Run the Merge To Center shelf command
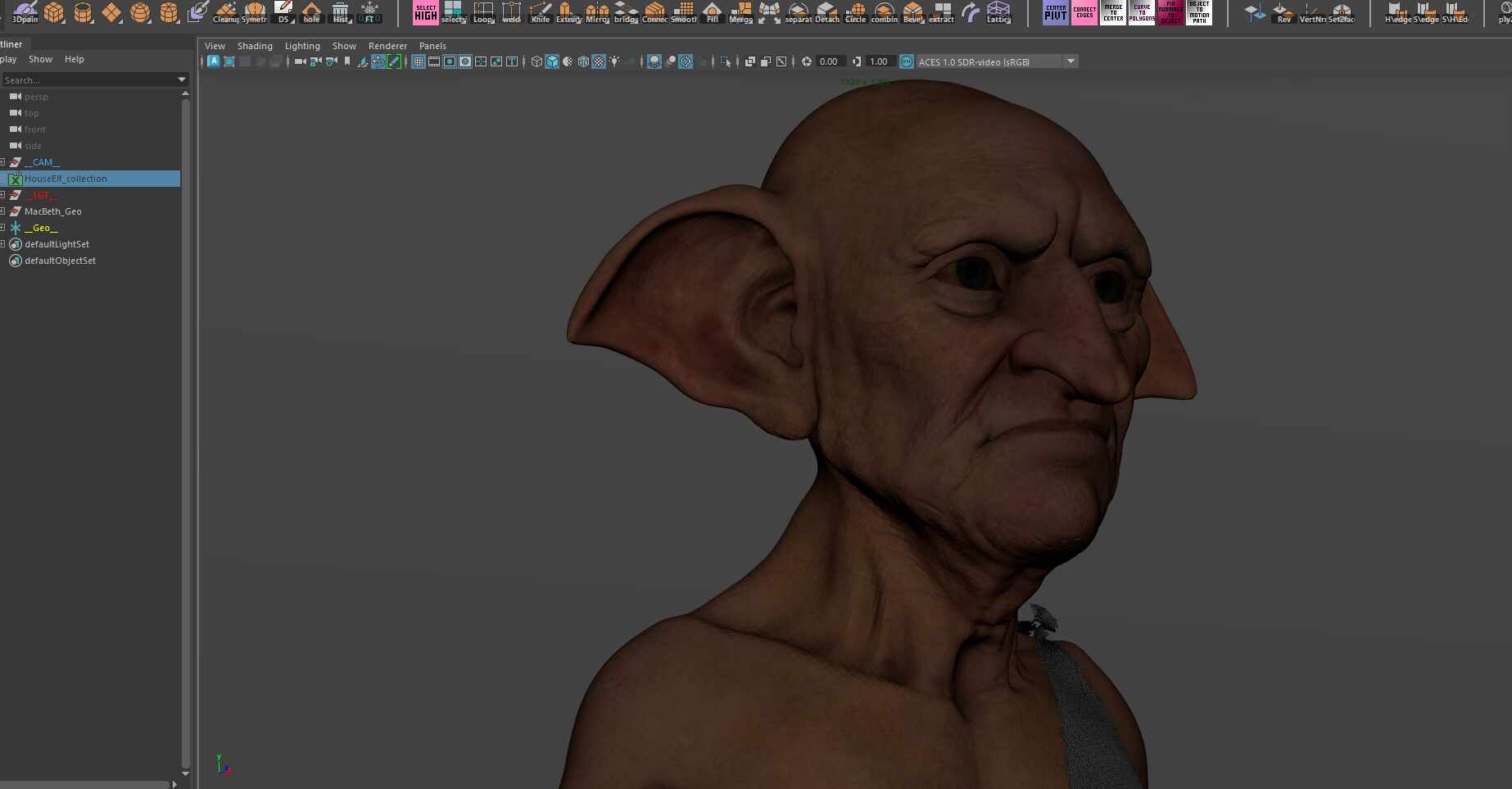This screenshot has height=789, width=1512. click(x=1113, y=12)
